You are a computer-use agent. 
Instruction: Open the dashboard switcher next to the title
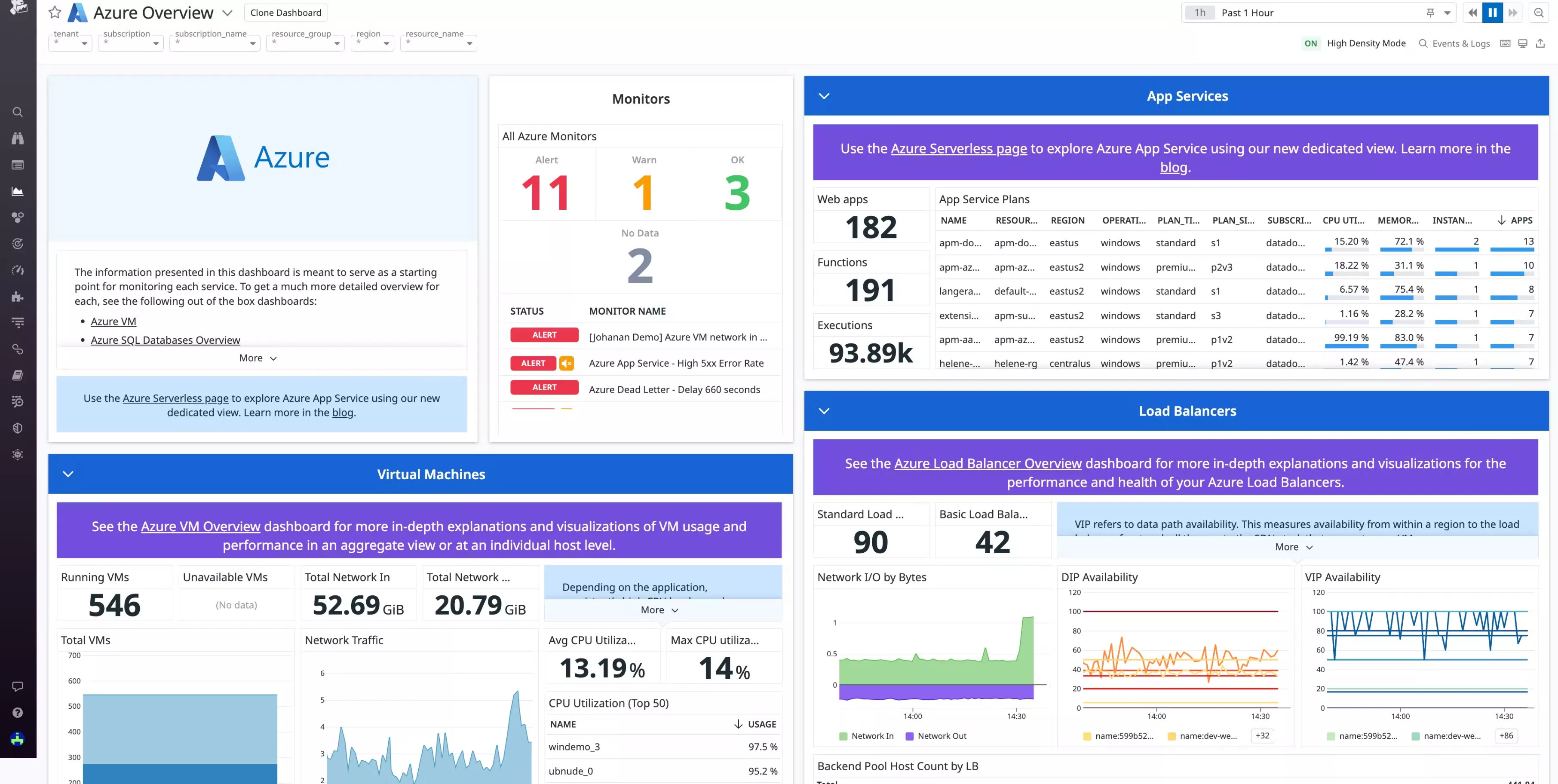pyautogui.click(x=227, y=12)
